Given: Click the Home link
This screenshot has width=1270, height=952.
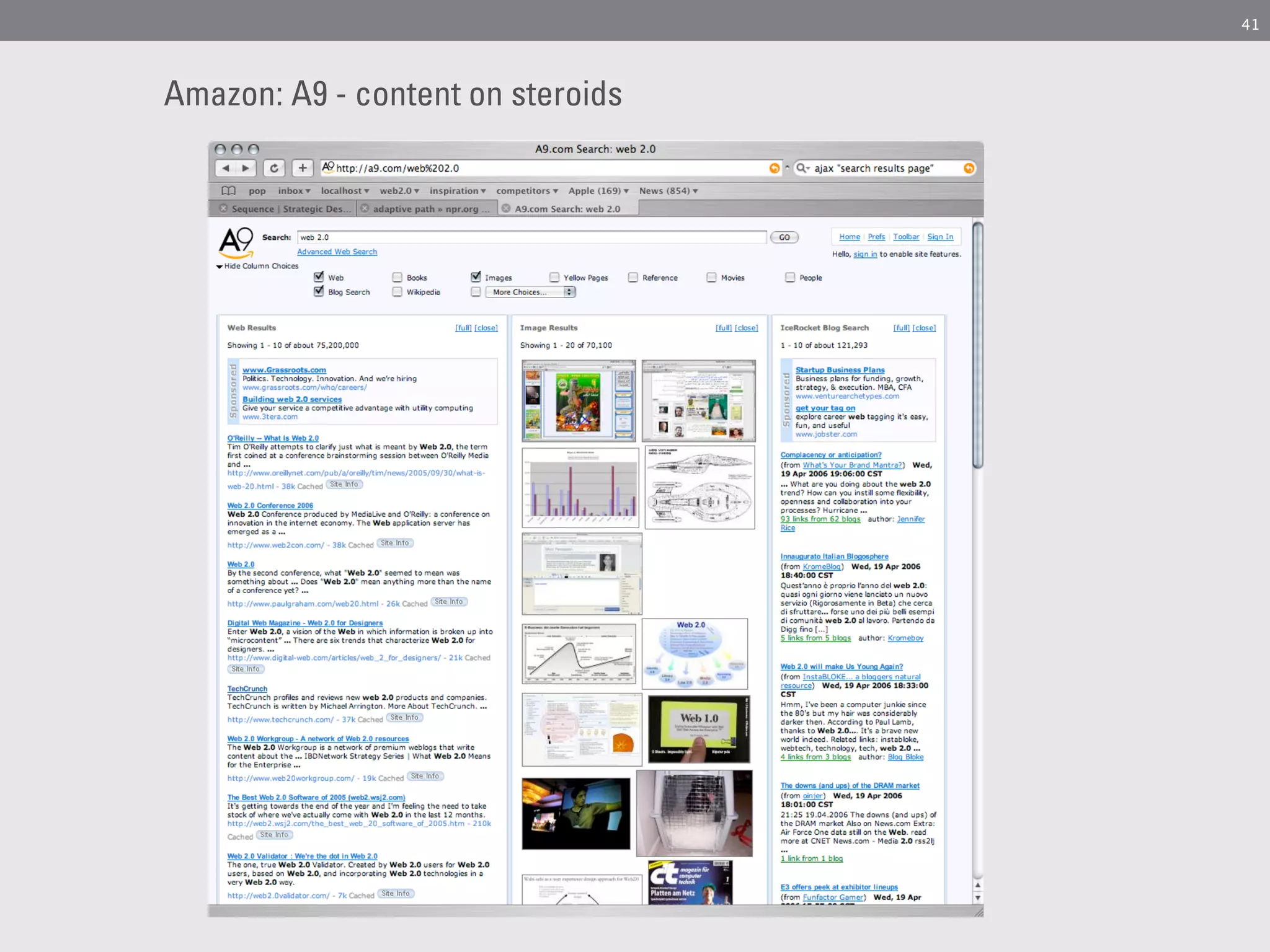Looking at the screenshot, I should [850, 237].
